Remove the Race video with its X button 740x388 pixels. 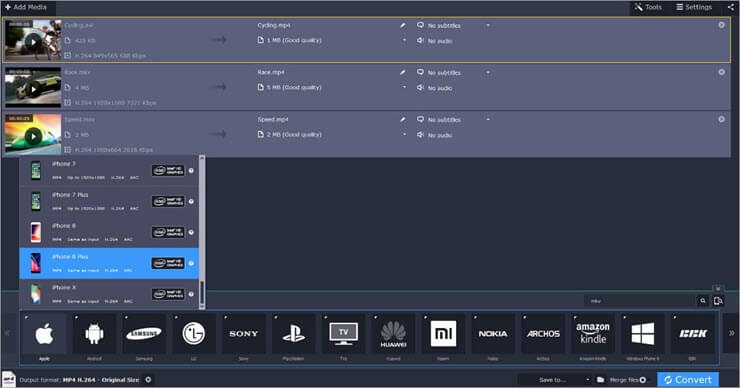(x=722, y=72)
